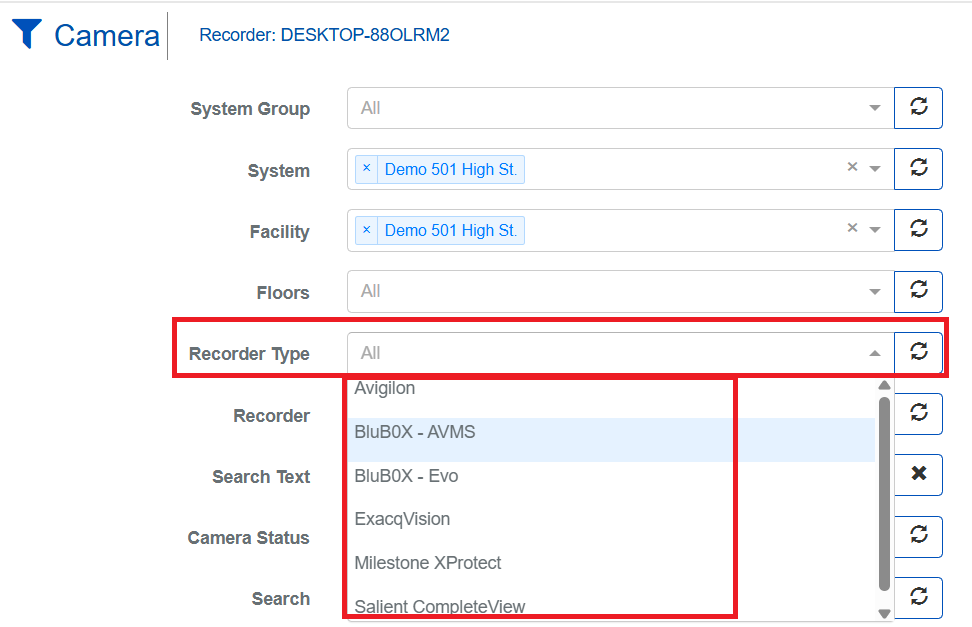Screen dimensions: 972x627
Task: Refresh the Recorder field
Action: [918, 414]
